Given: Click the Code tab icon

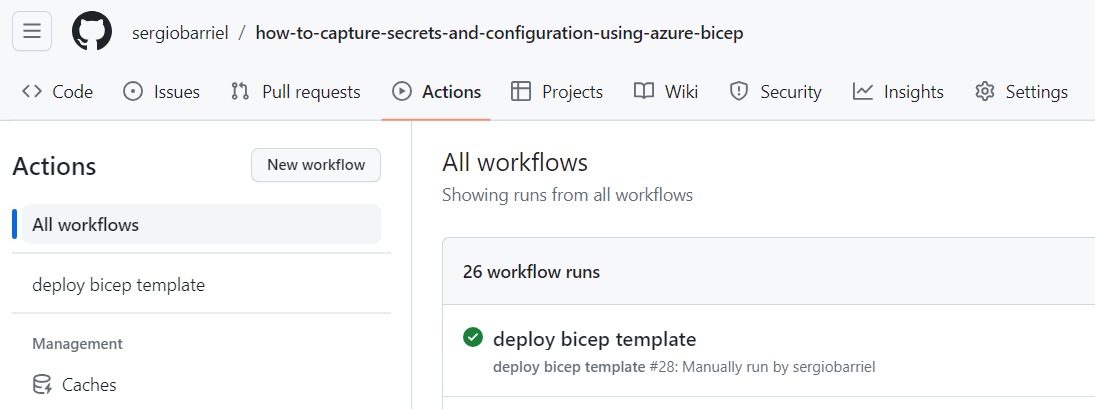Looking at the screenshot, I should click(31, 91).
